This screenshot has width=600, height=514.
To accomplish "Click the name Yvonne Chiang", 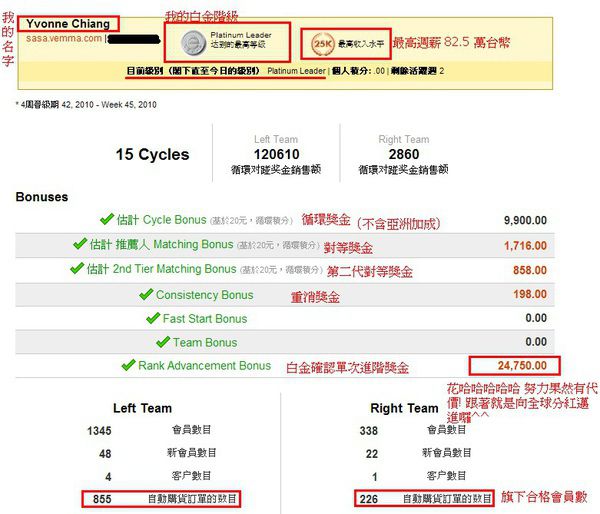I will [68, 24].
